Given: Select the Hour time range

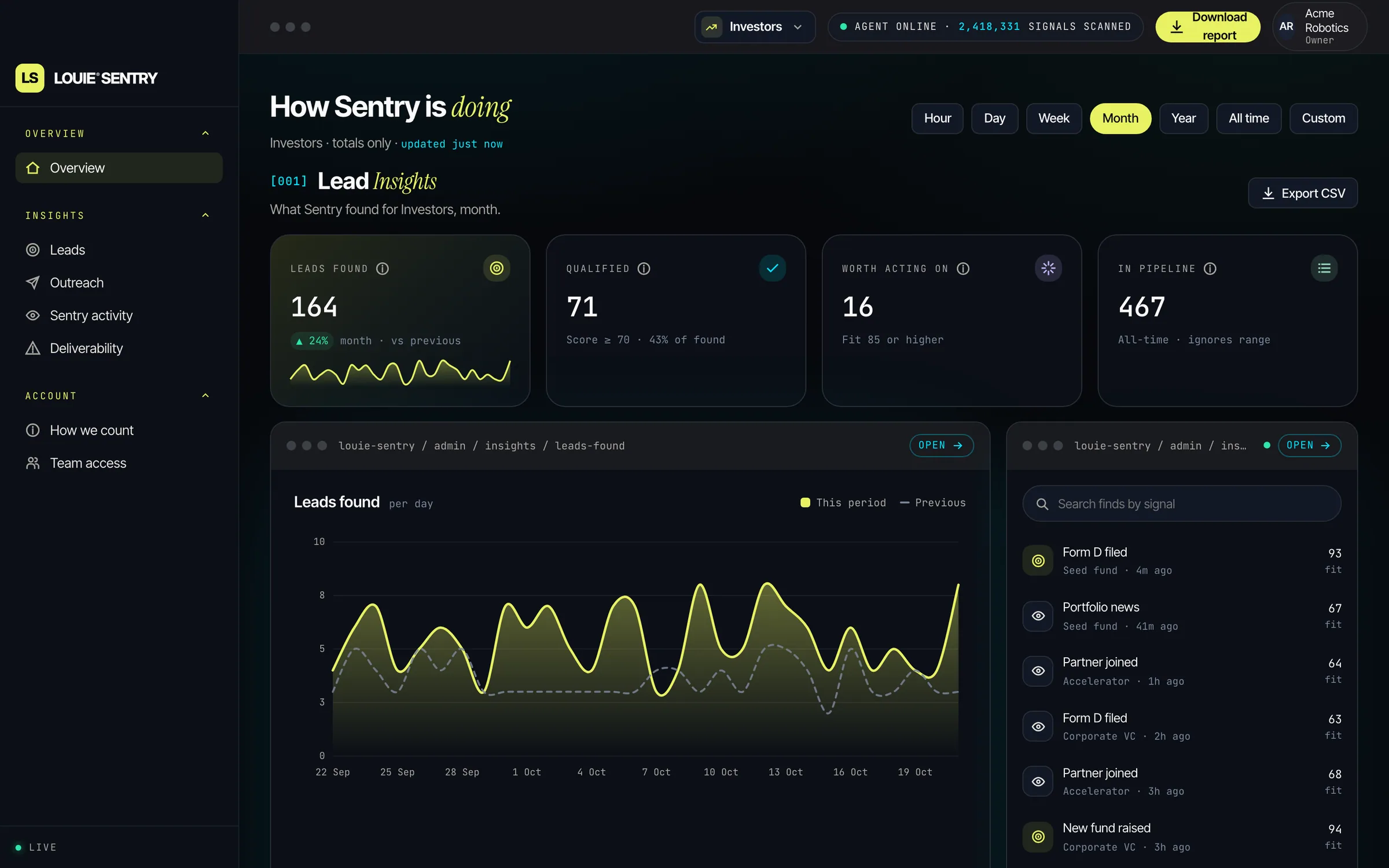Looking at the screenshot, I should (938, 119).
